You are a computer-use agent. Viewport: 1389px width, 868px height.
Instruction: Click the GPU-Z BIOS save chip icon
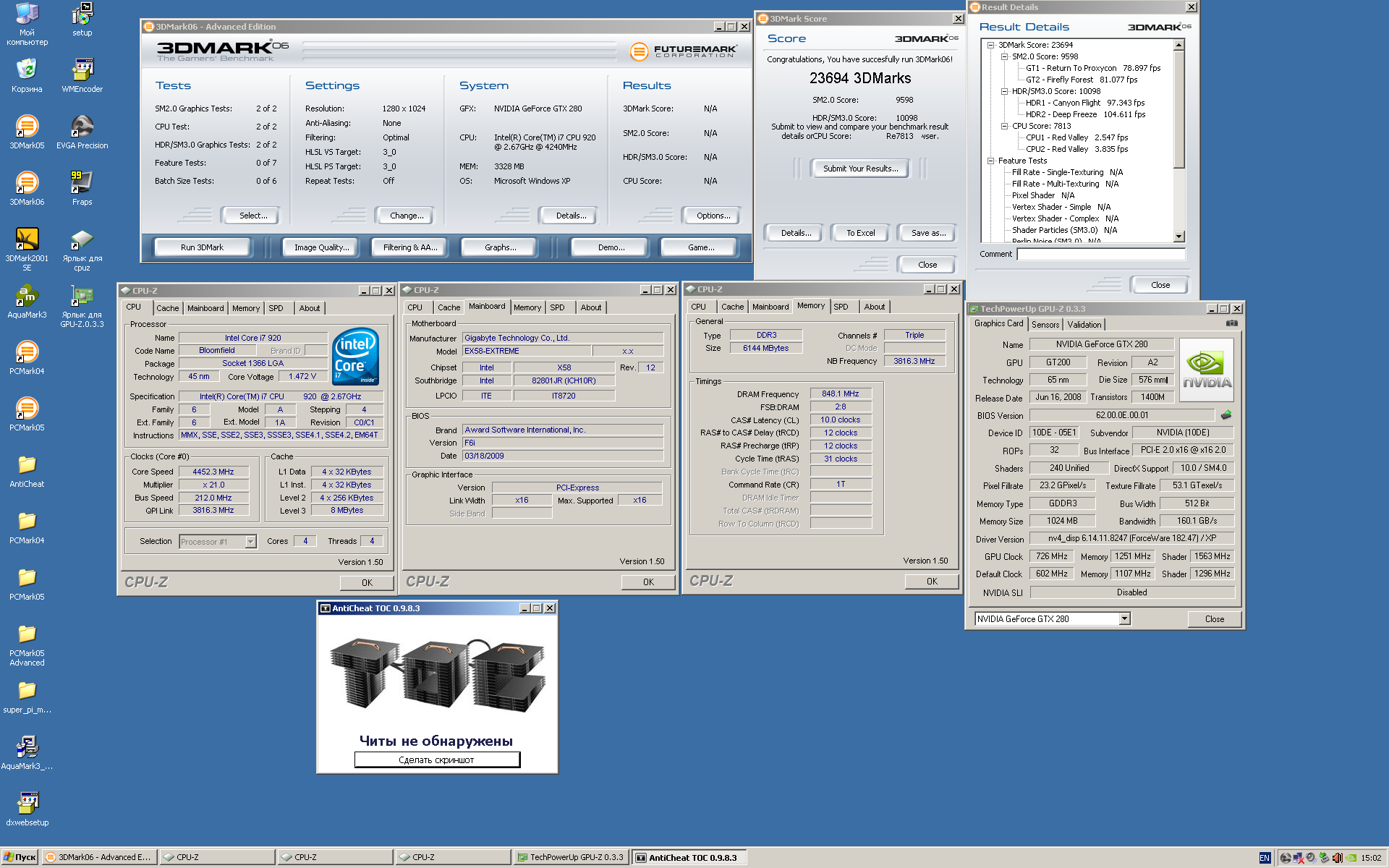pos(1226,415)
